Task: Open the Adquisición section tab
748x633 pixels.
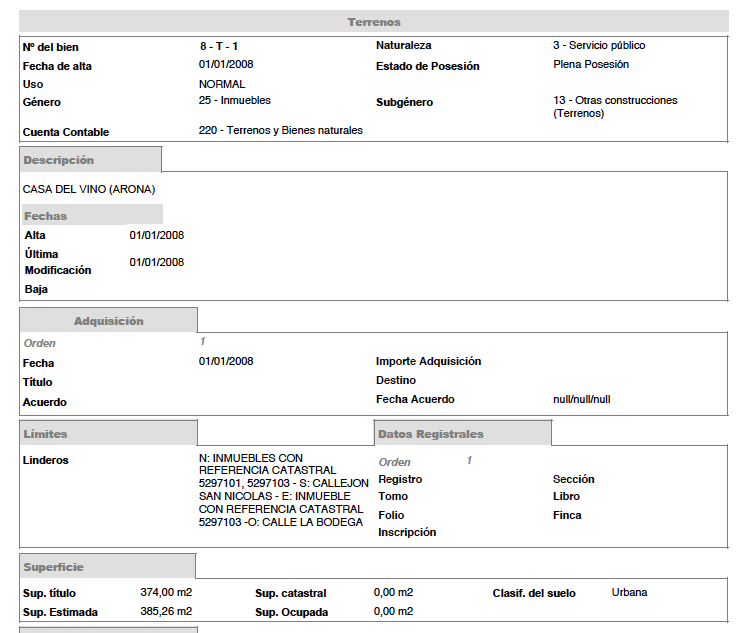Action: point(108,321)
